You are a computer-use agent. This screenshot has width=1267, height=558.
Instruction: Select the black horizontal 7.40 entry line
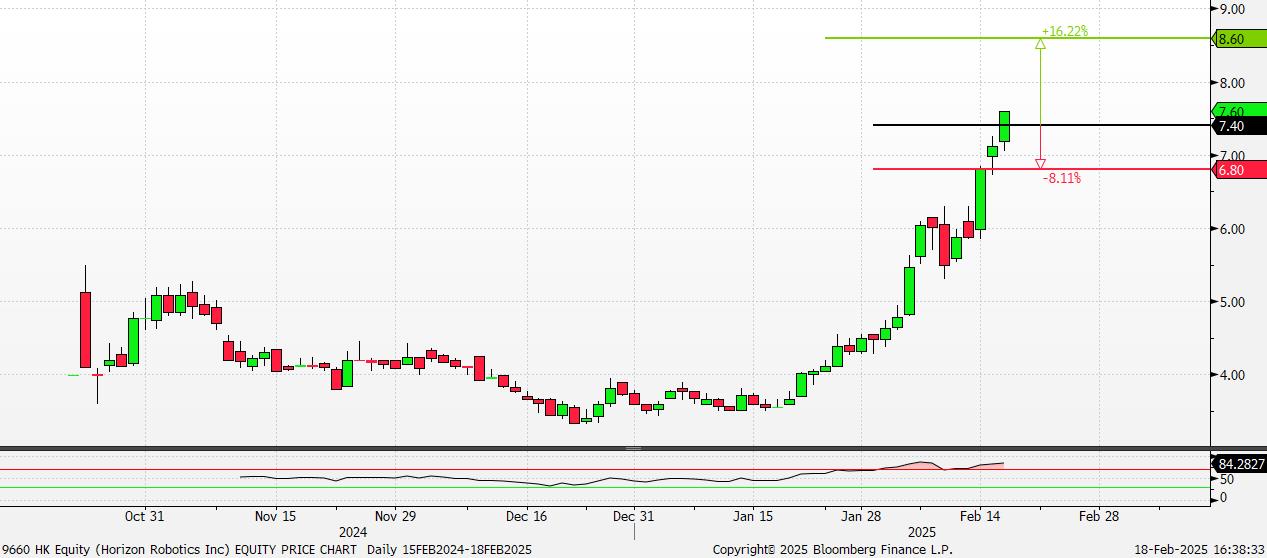1042,125
